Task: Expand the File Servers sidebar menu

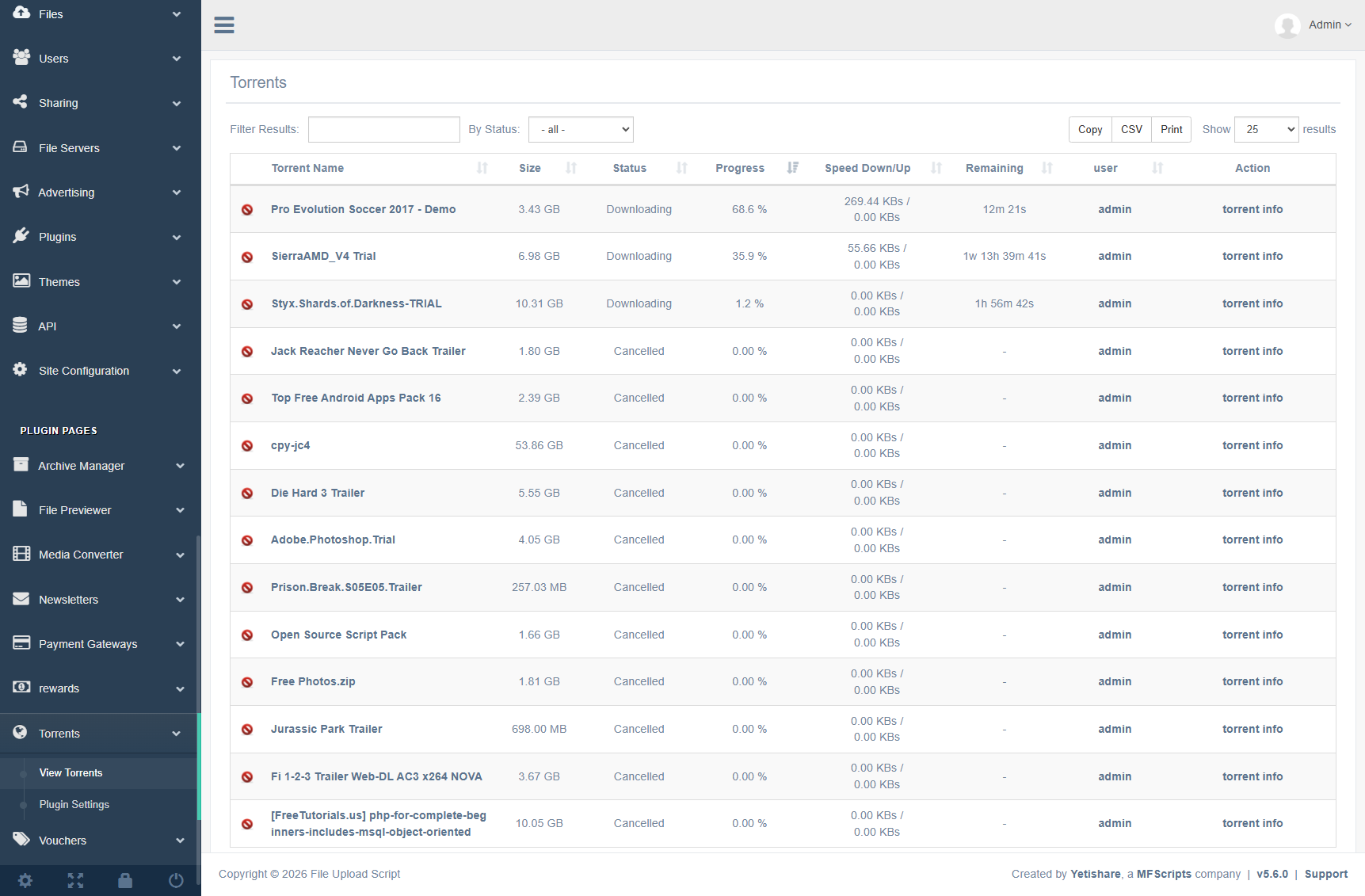Action: pyautogui.click(x=98, y=148)
